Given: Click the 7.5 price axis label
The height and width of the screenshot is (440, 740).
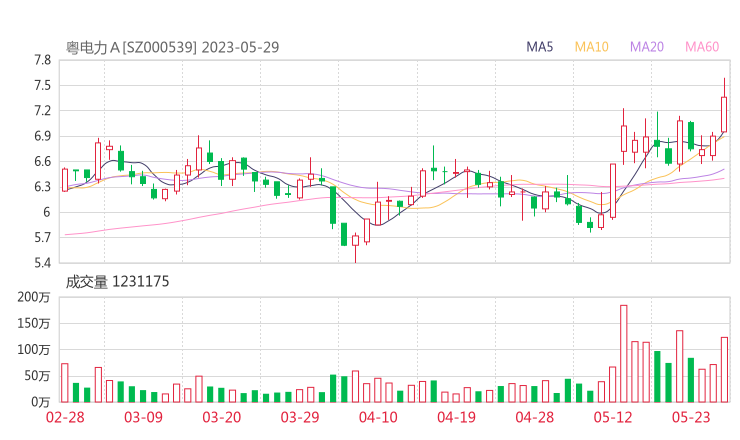Looking at the screenshot, I should (x=42, y=85).
